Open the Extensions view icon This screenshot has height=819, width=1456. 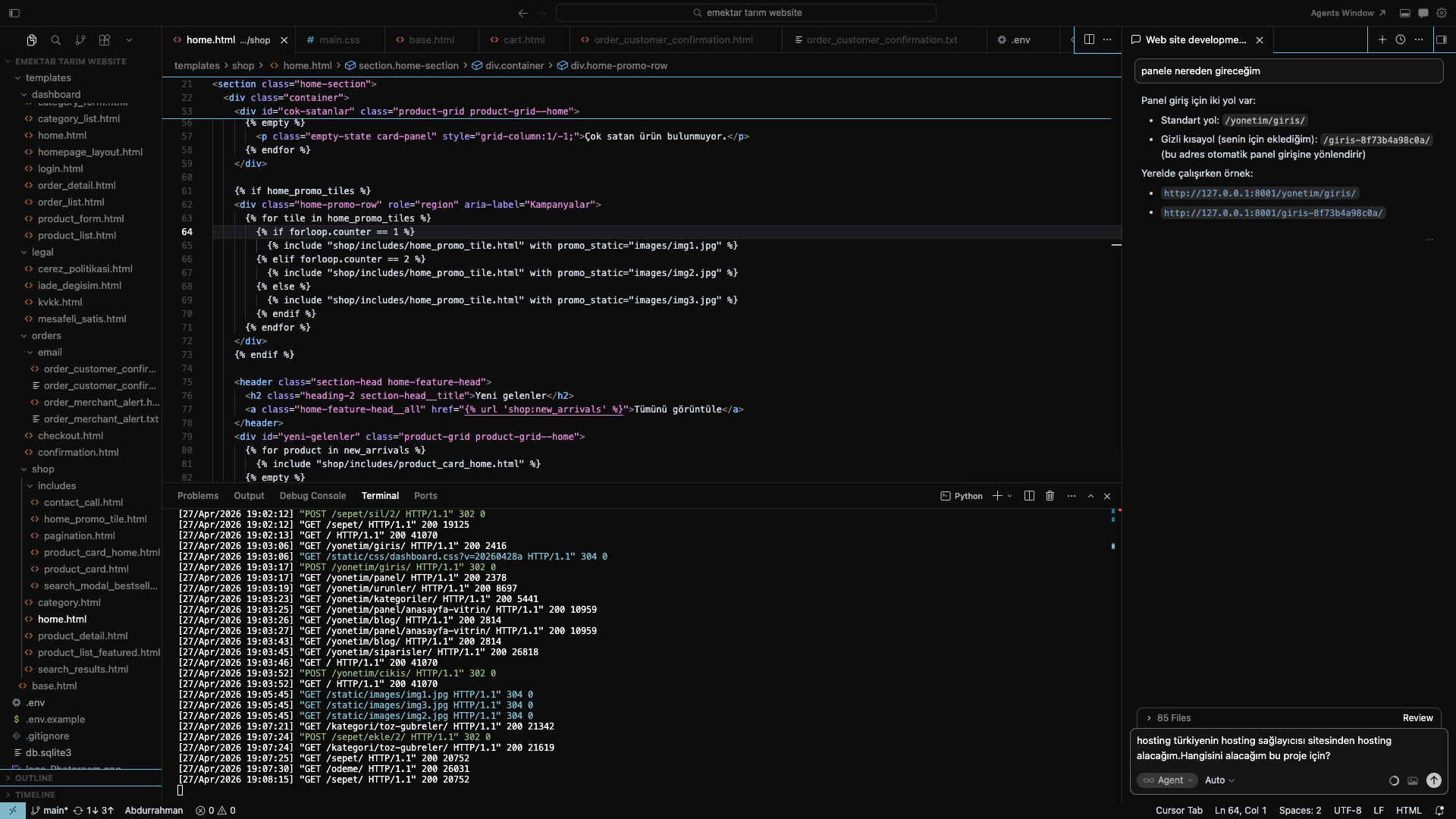click(x=105, y=40)
